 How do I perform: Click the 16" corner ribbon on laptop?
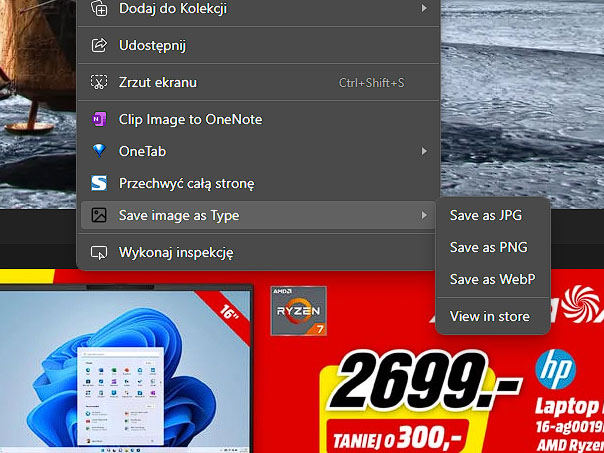click(229, 313)
